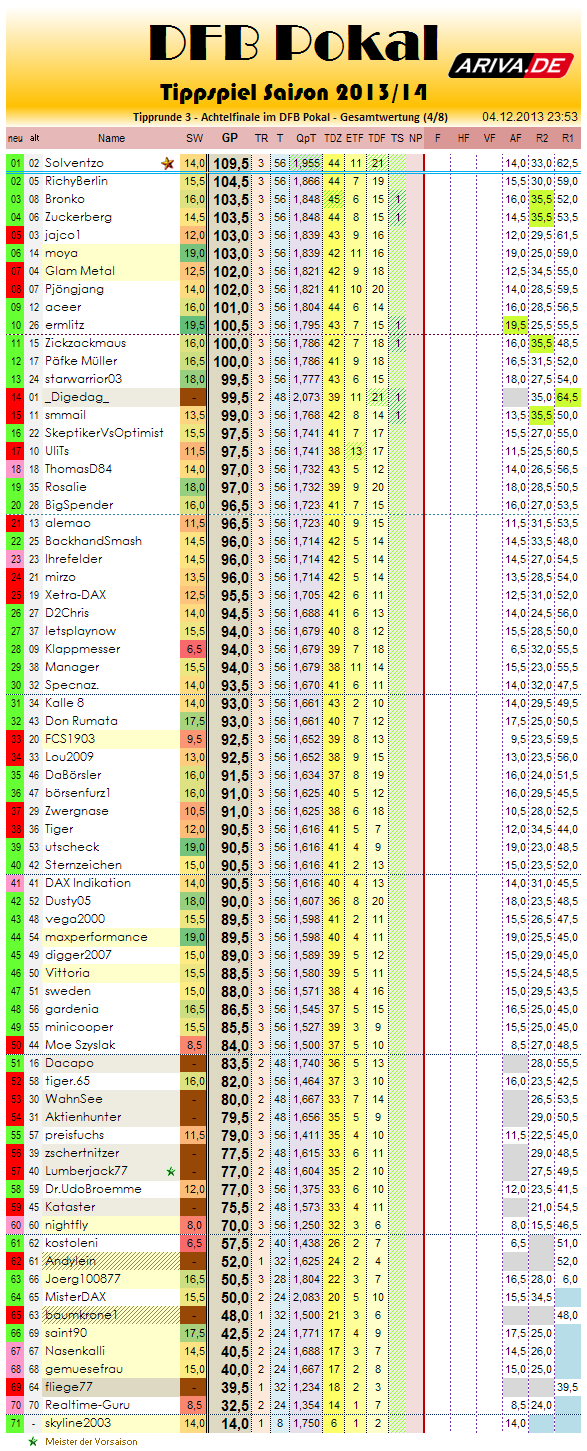The height and width of the screenshot is (1451, 587).
Task: Select the name 'Moe Szyslak'
Action: click(82, 1045)
